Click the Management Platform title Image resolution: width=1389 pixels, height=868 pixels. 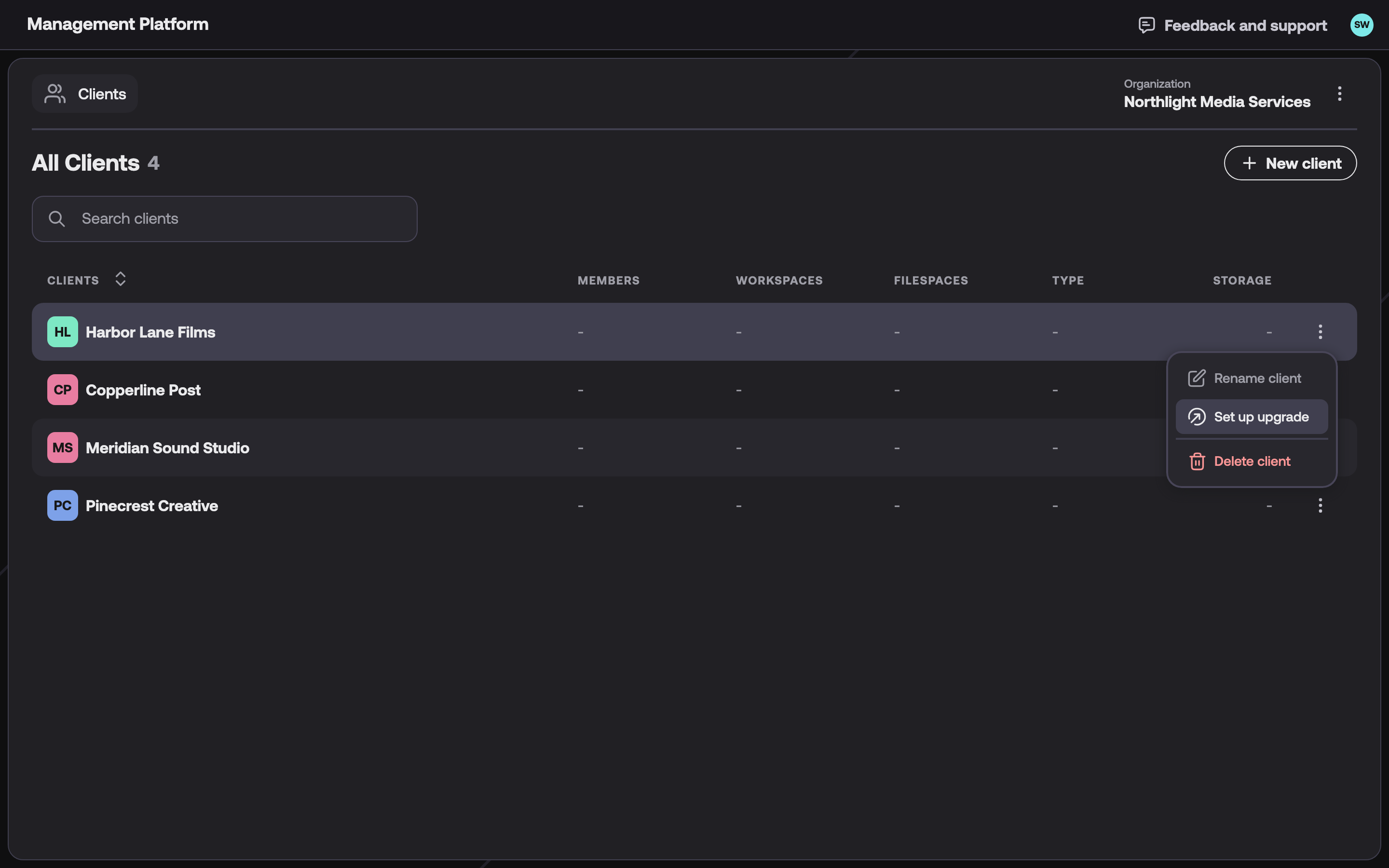click(118, 24)
